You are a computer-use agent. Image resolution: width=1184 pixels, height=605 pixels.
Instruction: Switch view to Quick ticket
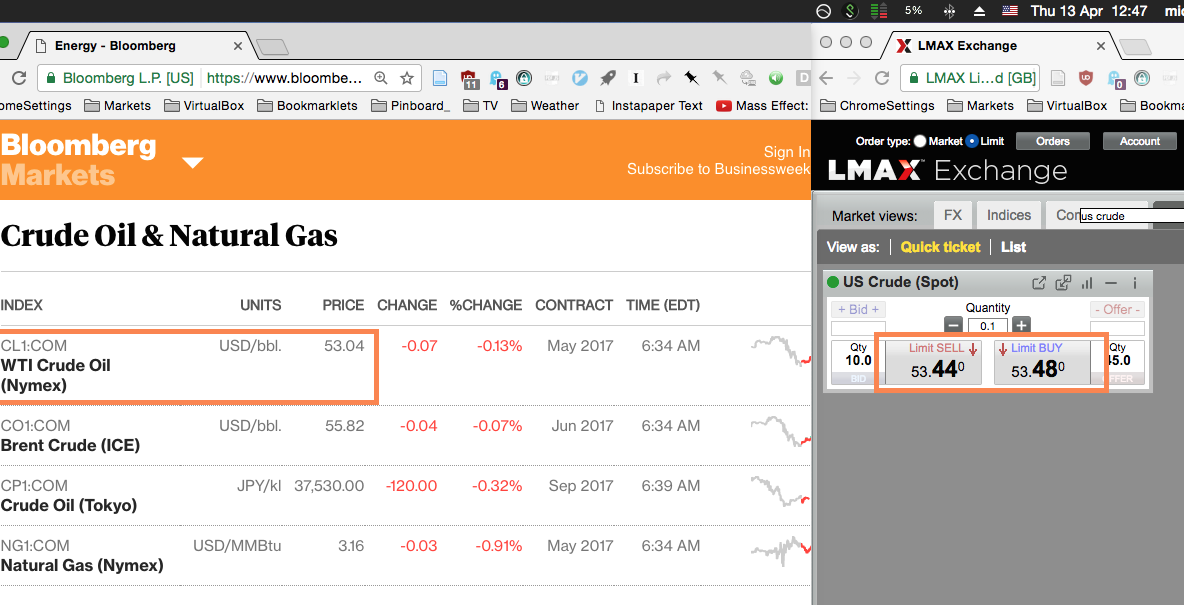coord(940,247)
